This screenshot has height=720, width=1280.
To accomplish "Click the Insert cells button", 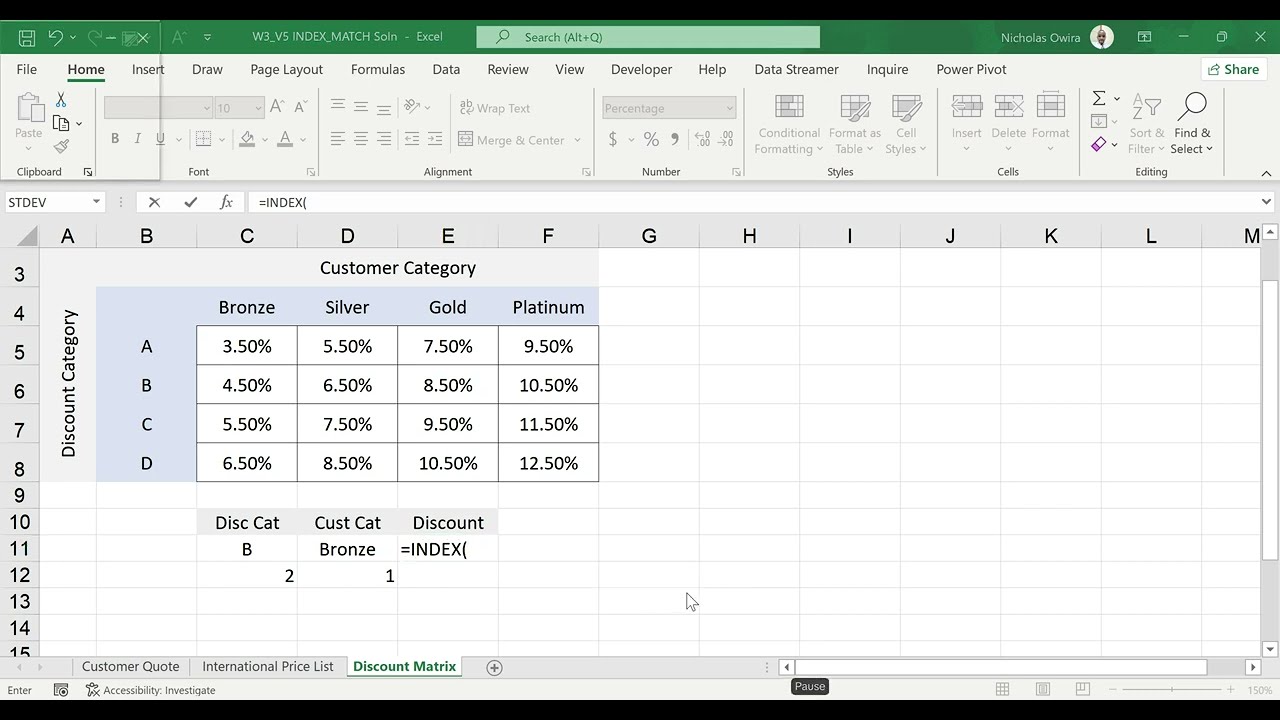I will click(x=966, y=124).
